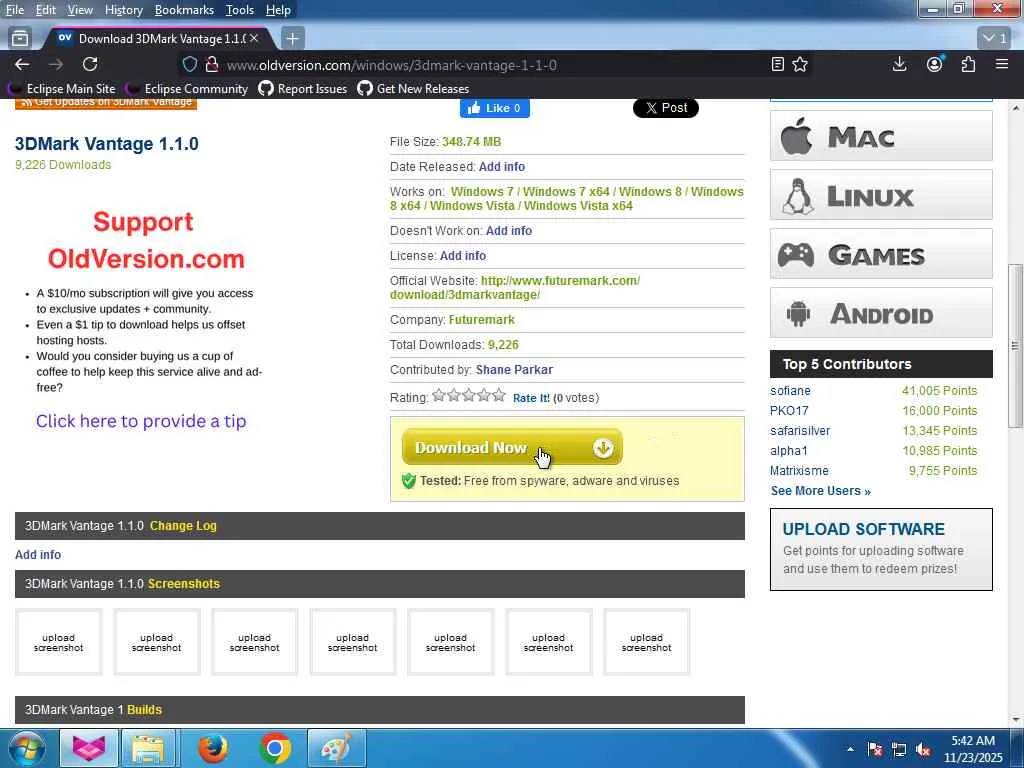The height and width of the screenshot is (768, 1024).
Task: Open contributor Matrixisme's profile
Action: click(799, 471)
